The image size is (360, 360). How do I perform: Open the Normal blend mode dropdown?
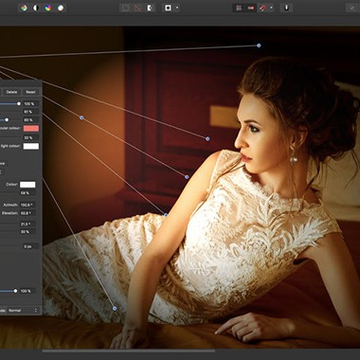click(x=23, y=310)
